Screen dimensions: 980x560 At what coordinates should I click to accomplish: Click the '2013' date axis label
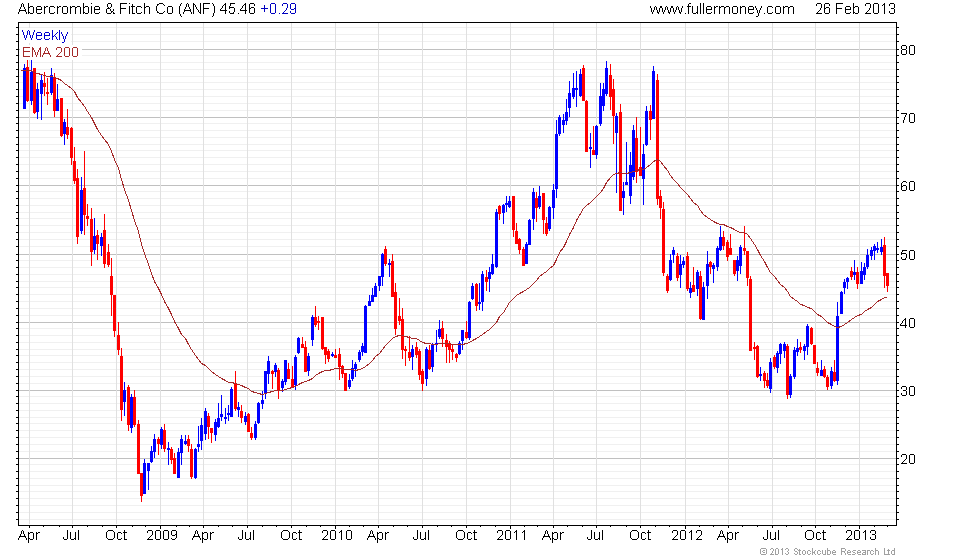coord(861,536)
